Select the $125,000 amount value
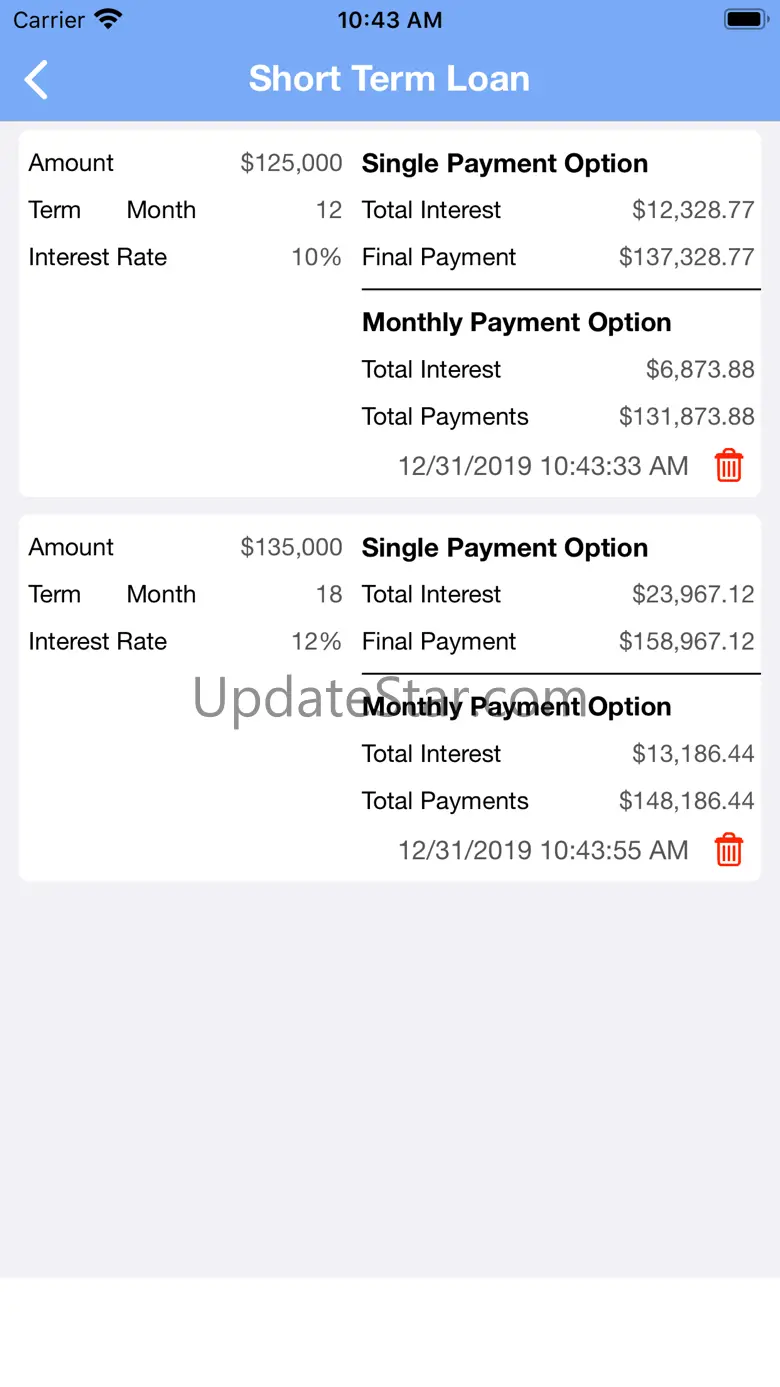780x1387 pixels. (x=291, y=163)
